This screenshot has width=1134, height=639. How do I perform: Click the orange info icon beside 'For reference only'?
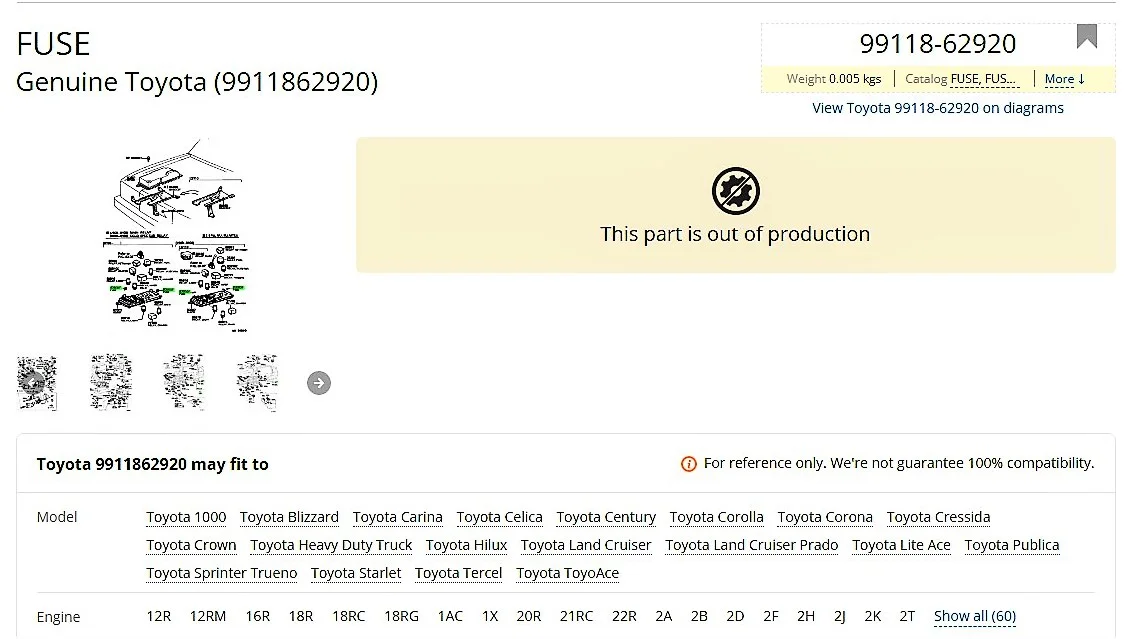point(688,464)
